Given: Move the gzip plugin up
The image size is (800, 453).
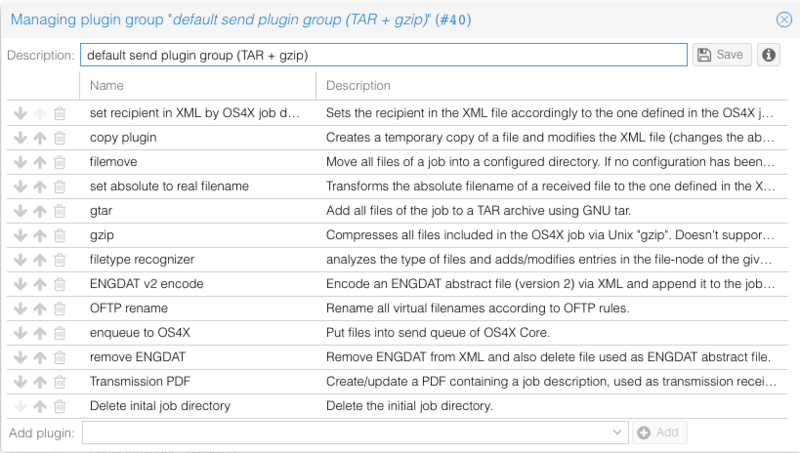Looking at the screenshot, I should 40,234.
